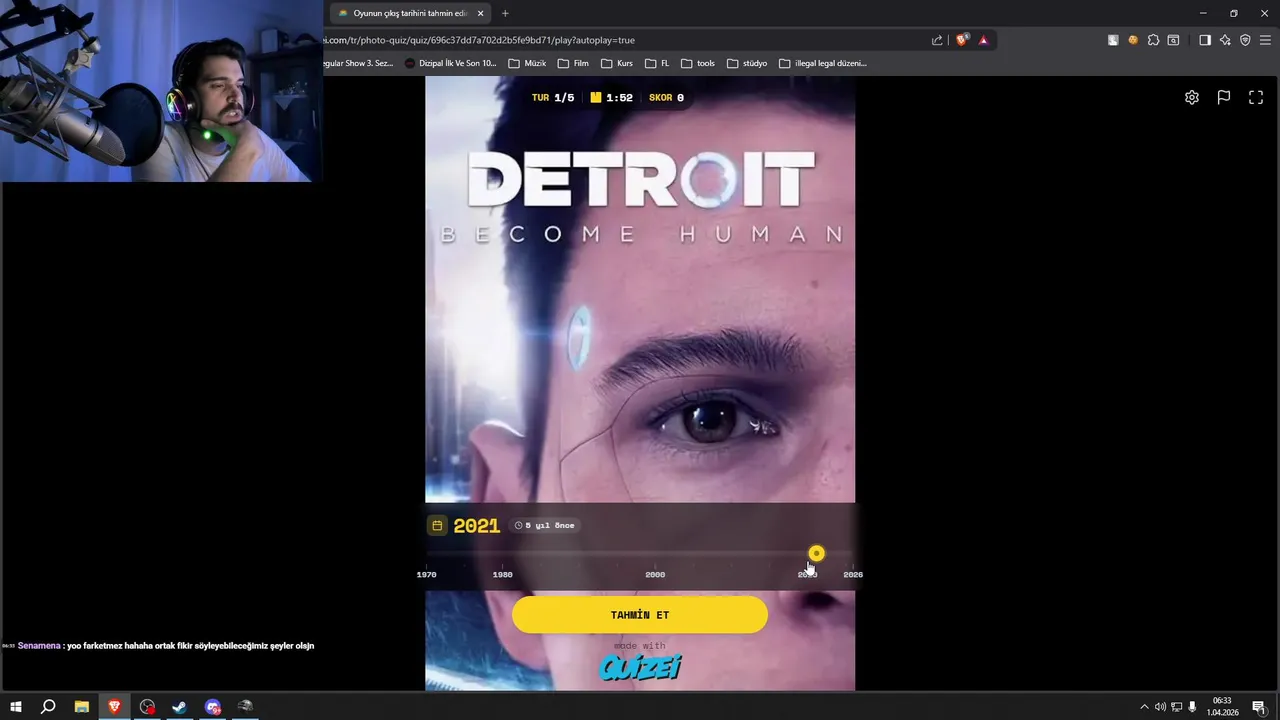1280x720 pixels.
Task: Click the 1970 mark on year timeline
Action: coord(426,574)
